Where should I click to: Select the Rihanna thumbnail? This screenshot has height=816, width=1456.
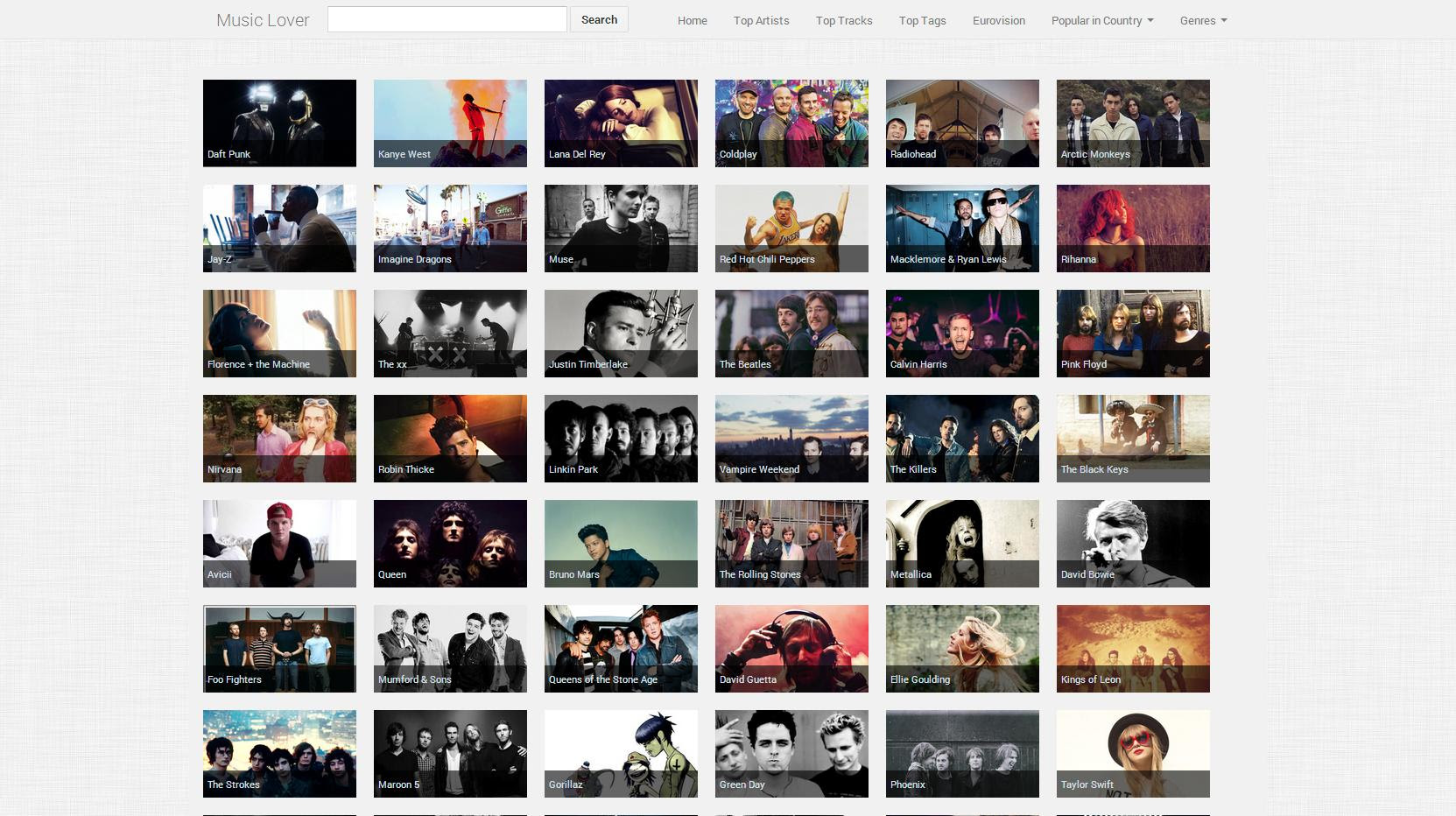[x=1133, y=229]
